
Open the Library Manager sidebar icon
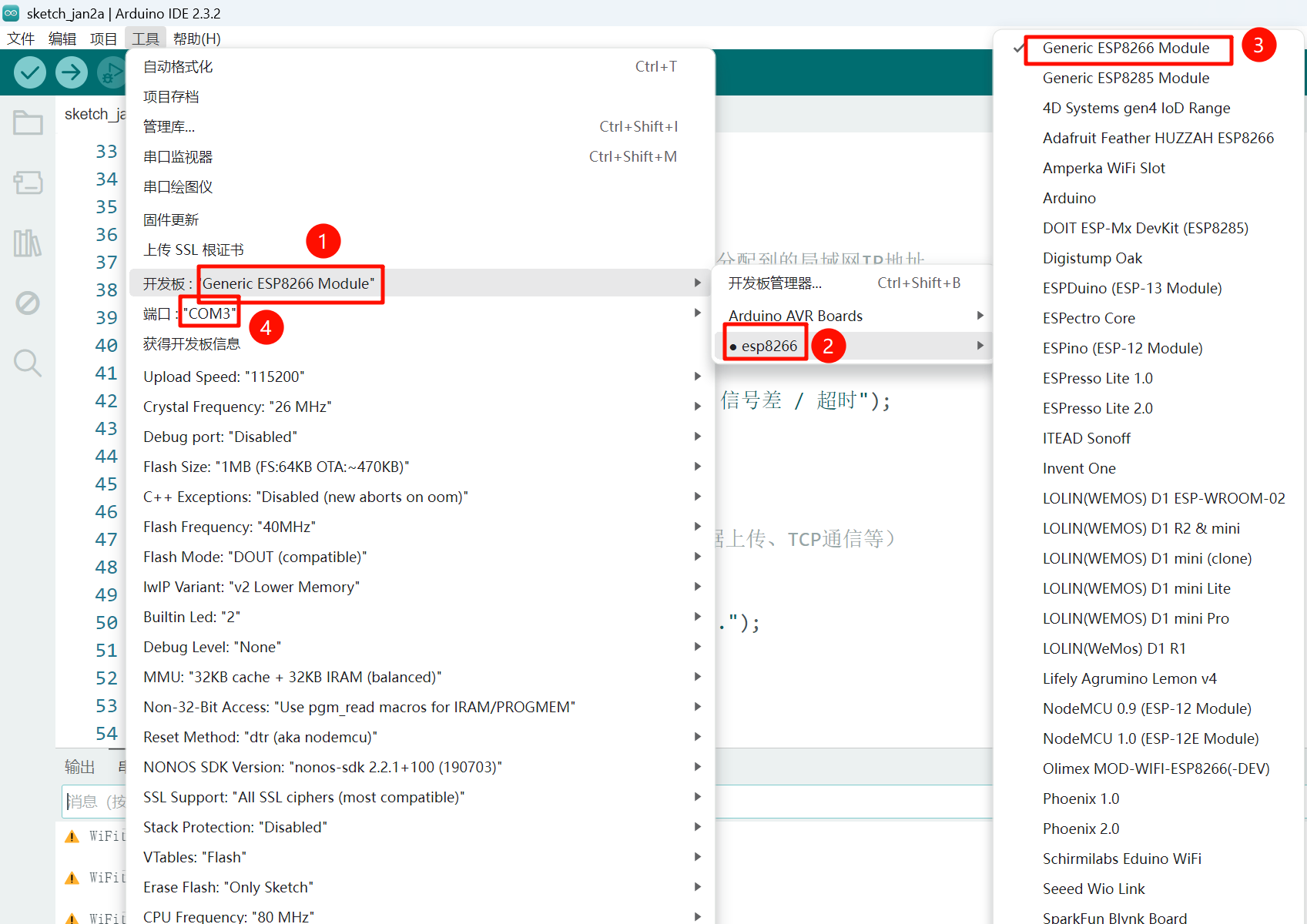pos(28,243)
